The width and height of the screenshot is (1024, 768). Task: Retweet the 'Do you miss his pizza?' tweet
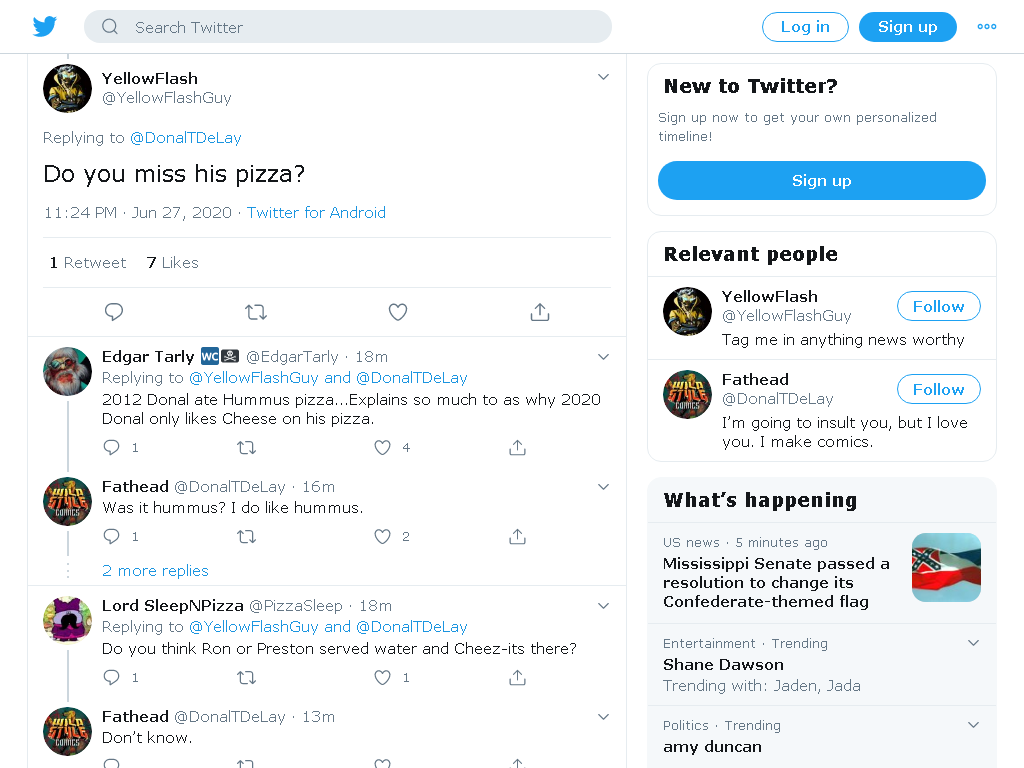tap(256, 312)
